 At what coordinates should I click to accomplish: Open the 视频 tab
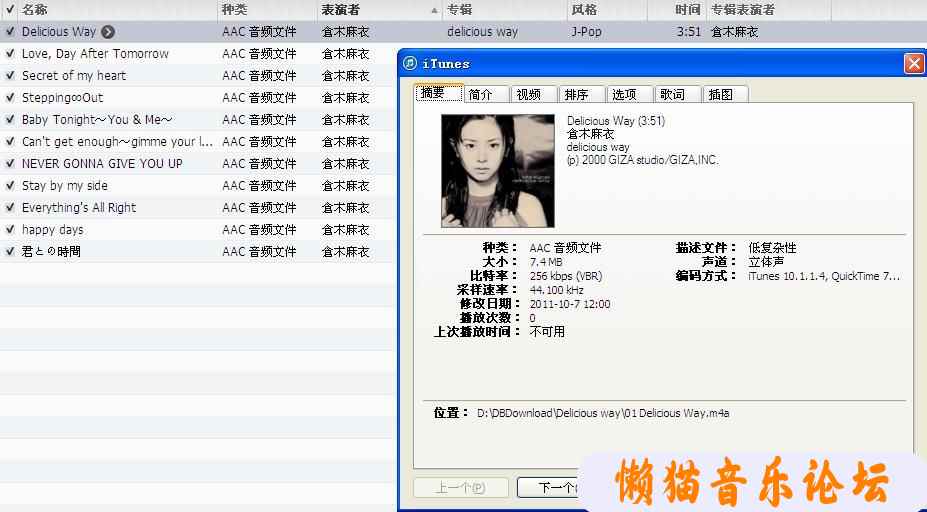(534, 94)
